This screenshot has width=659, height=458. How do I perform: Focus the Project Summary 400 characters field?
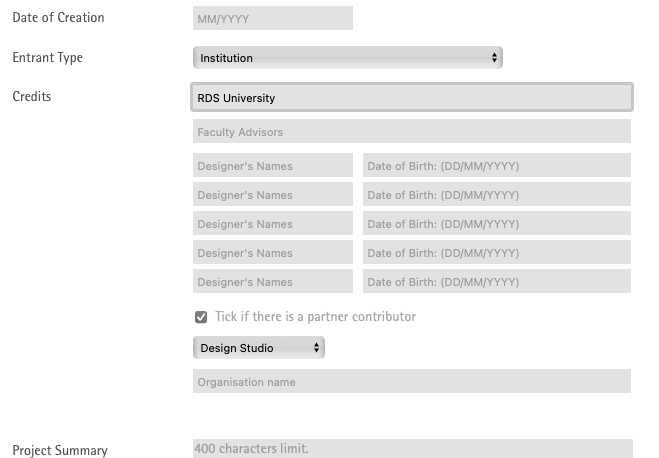point(411,449)
